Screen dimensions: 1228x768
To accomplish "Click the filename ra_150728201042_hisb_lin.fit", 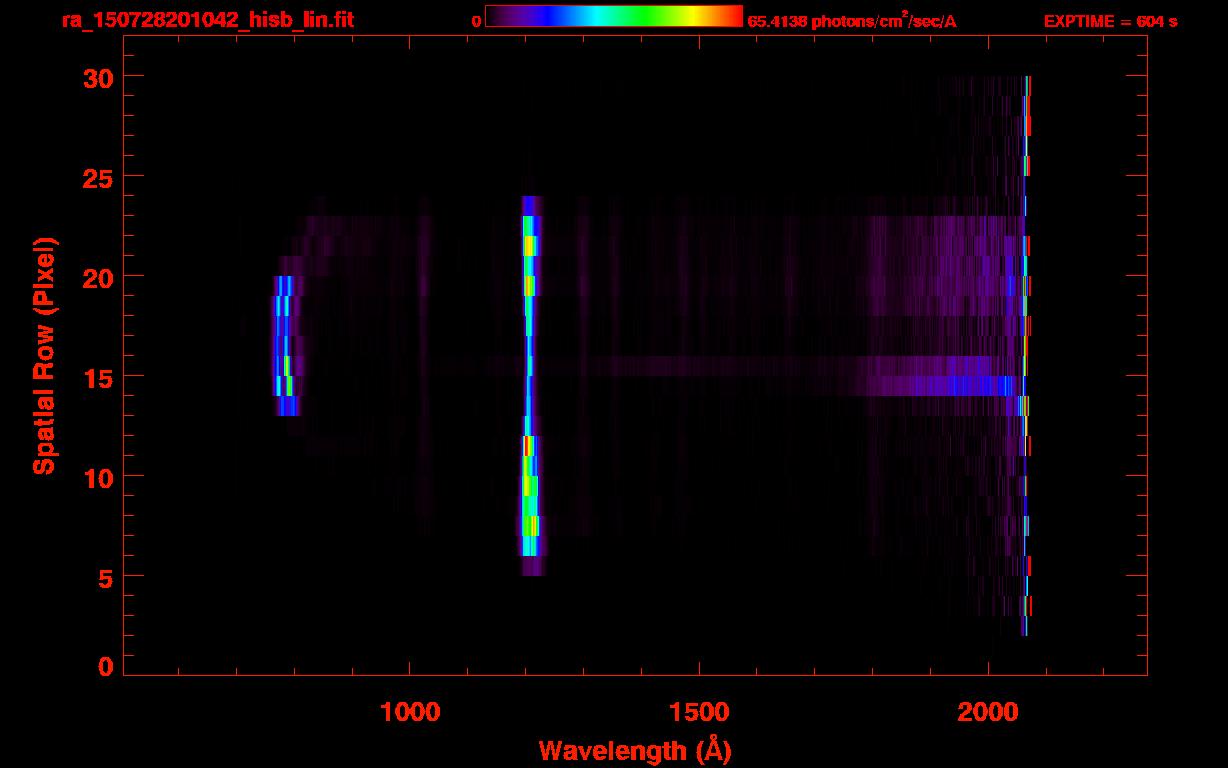I will click(206, 20).
